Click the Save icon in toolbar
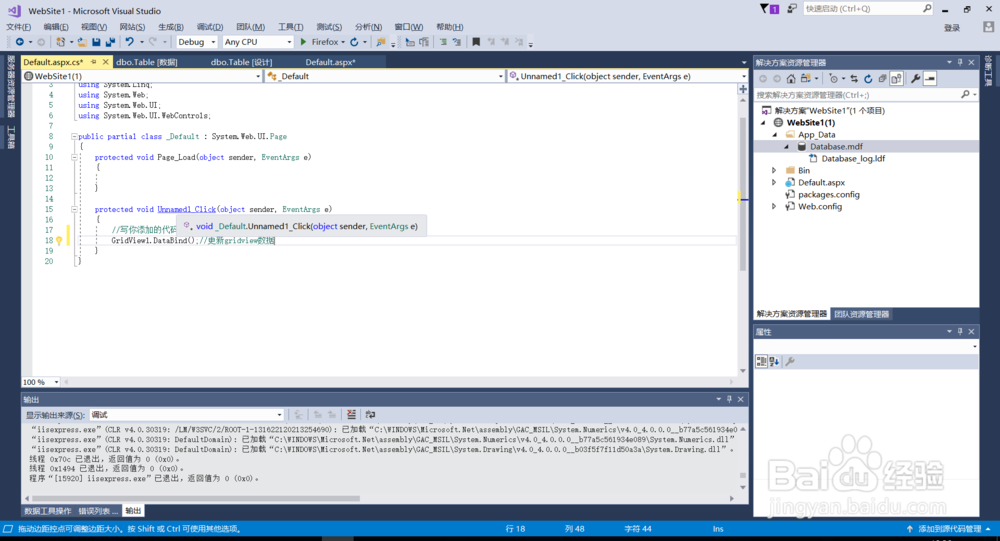This screenshot has height=541, width=1000. click(x=96, y=42)
